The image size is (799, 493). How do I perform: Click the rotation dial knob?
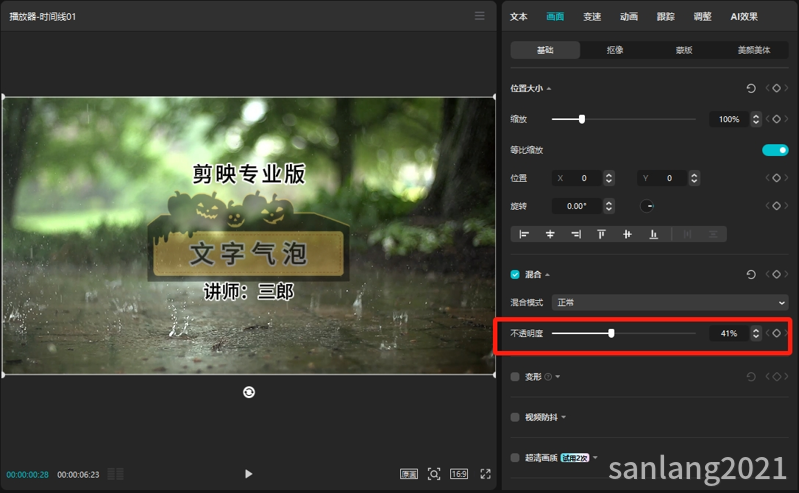pos(647,206)
